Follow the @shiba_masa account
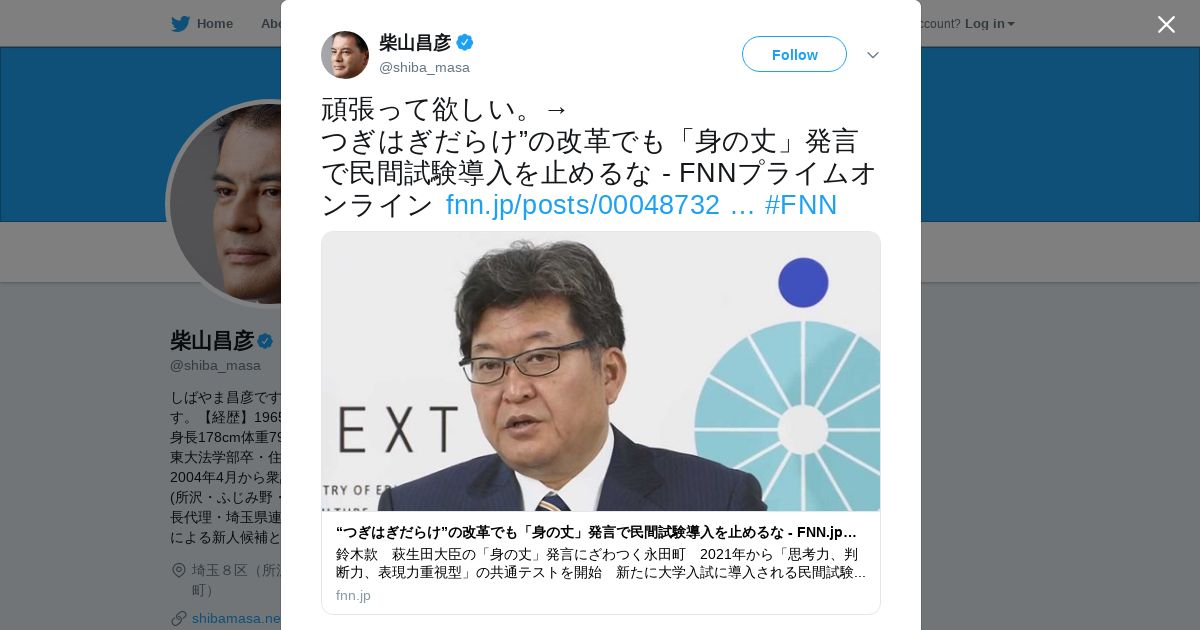 794,54
